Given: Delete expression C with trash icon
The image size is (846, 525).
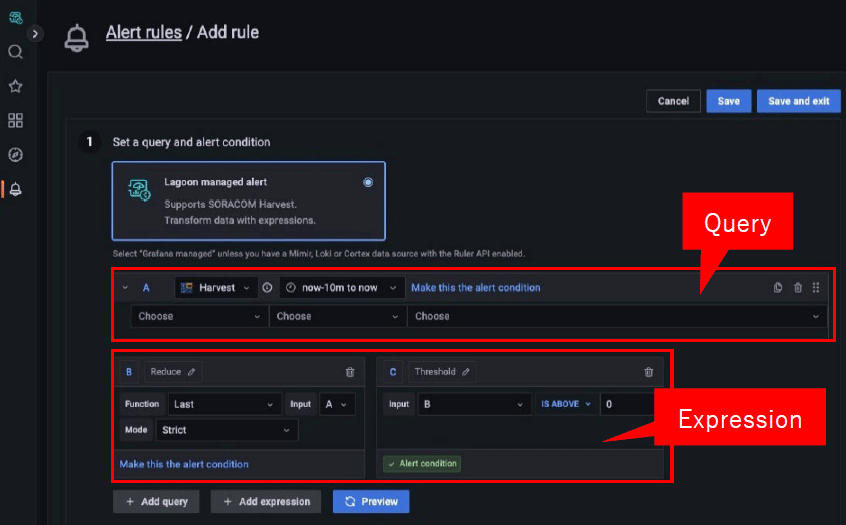Looking at the screenshot, I should pyautogui.click(x=649, y=372).
